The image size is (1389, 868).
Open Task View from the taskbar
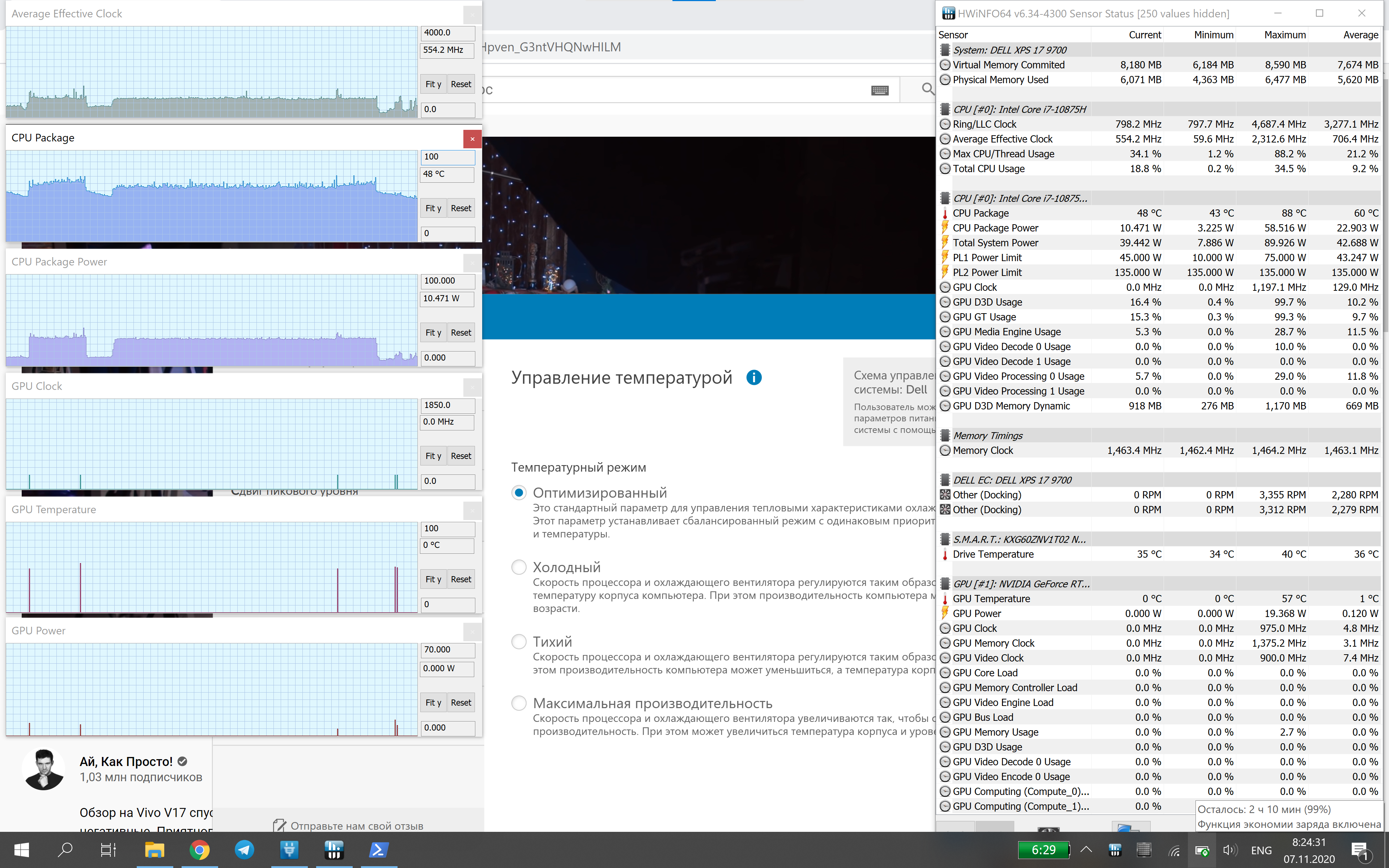click(109, 850)
